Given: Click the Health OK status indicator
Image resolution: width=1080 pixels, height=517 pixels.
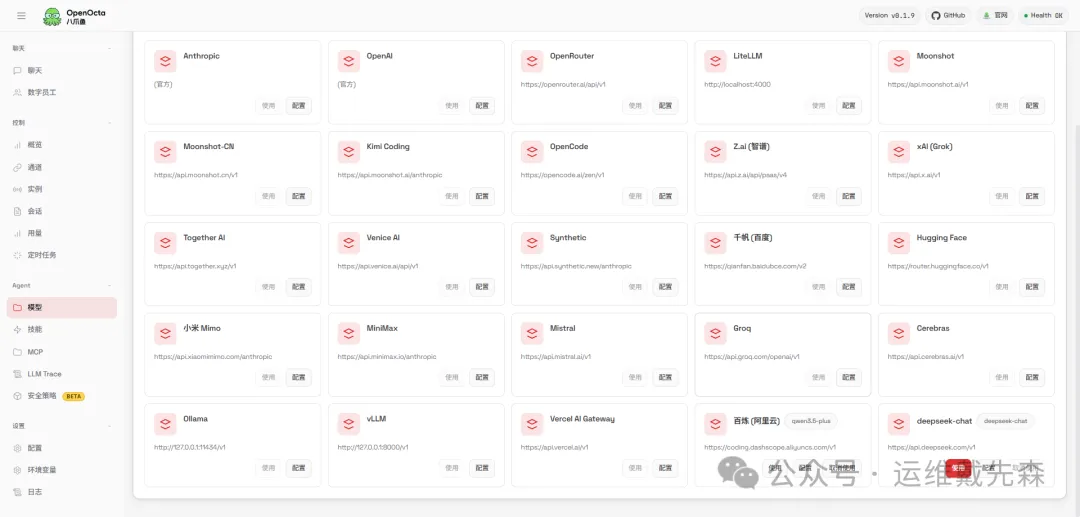Looking at the screenshot, I should point(1045,16).
